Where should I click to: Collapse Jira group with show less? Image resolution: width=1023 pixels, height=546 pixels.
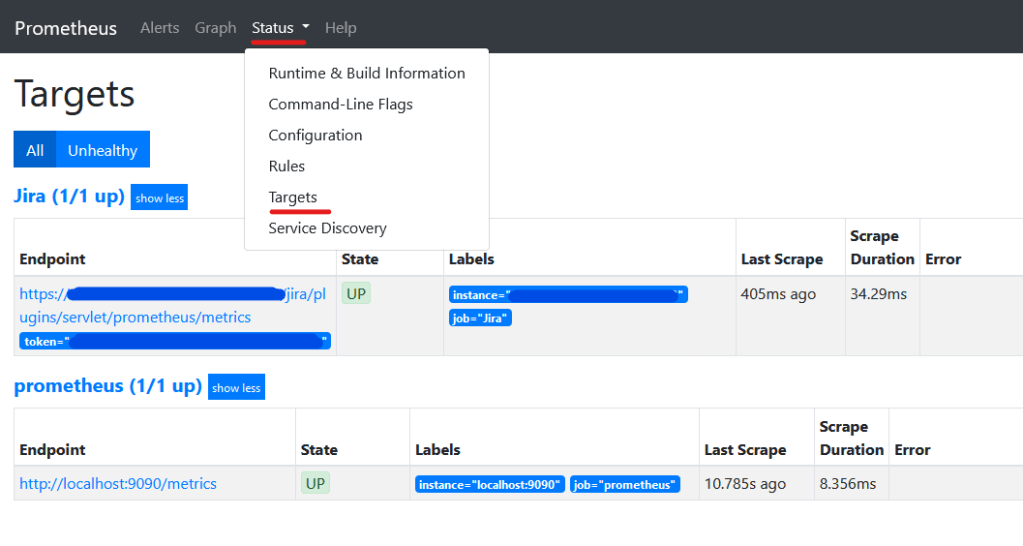159,198
